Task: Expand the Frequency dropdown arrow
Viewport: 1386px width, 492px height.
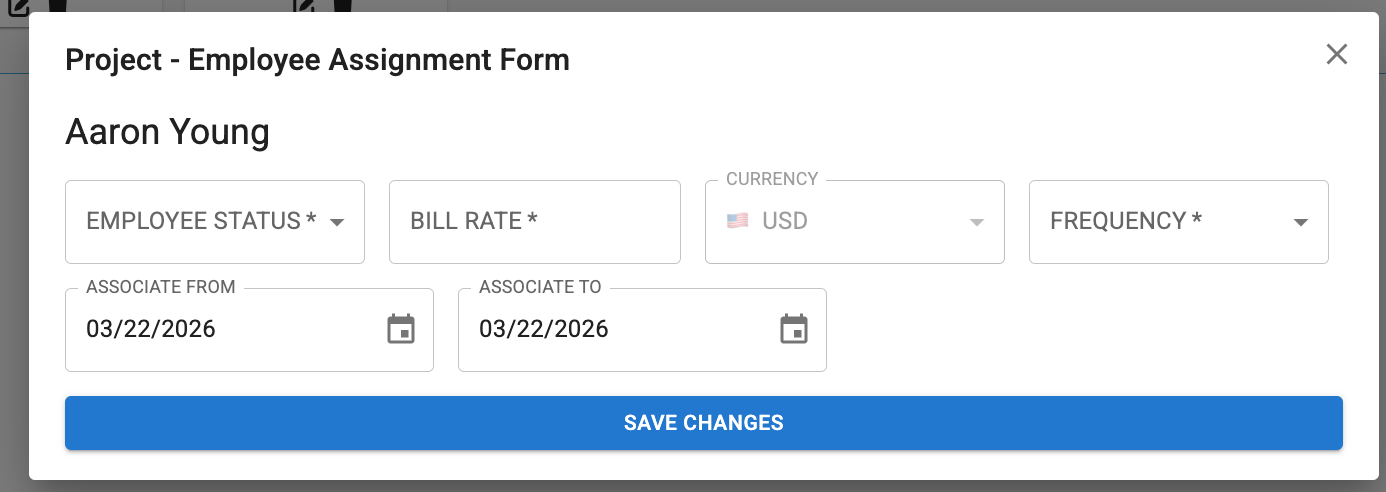Action: 1301,222
